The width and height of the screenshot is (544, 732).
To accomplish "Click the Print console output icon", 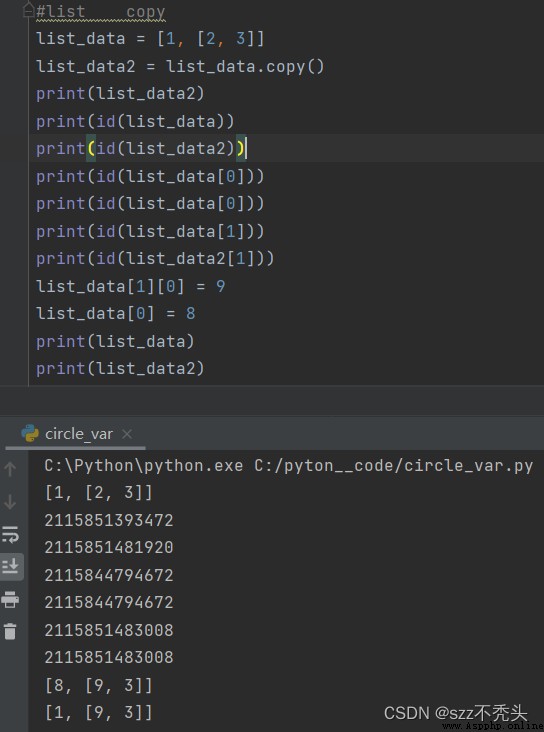I will (x=10, y=599).
